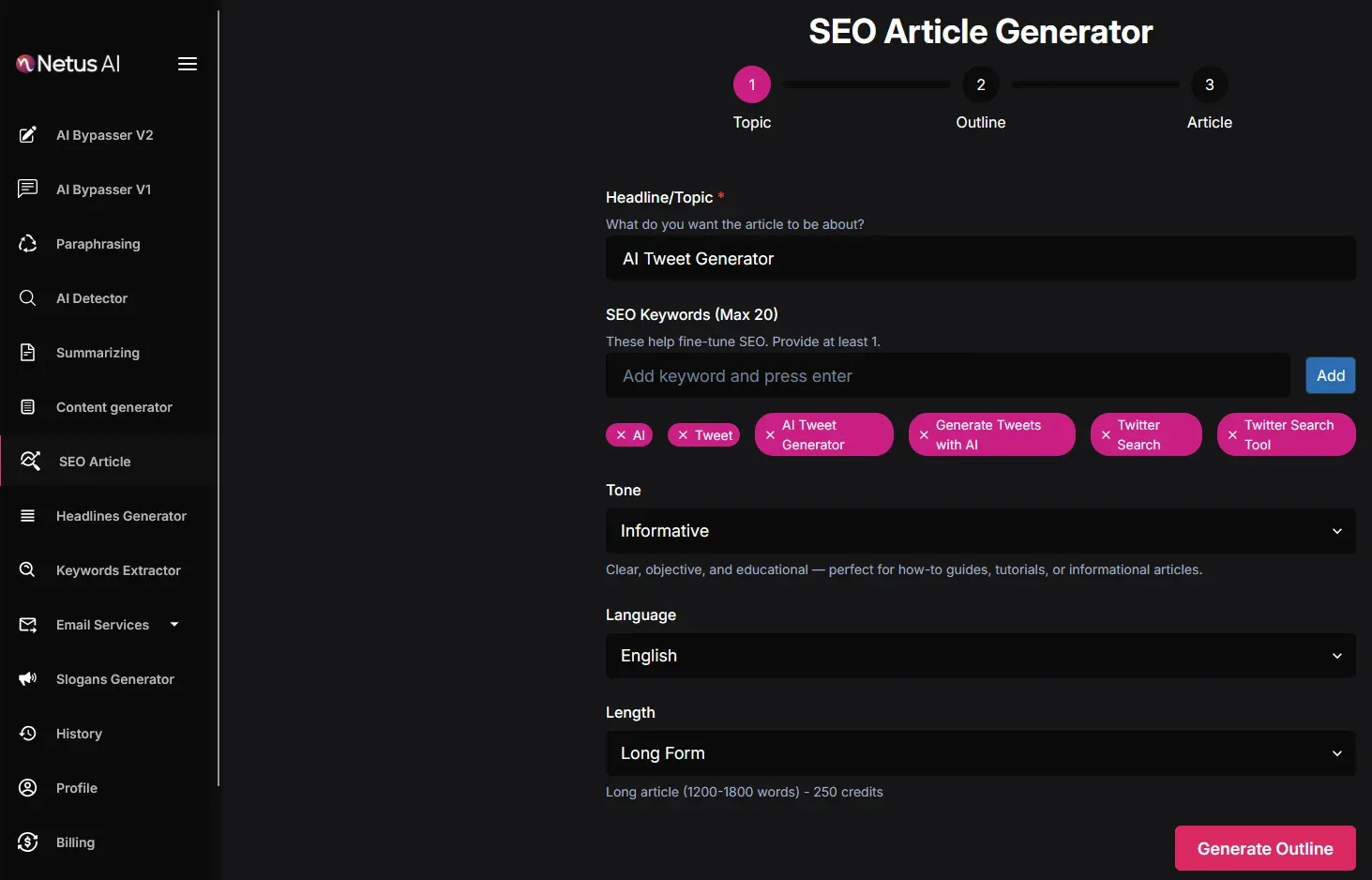Image resolution: width=1372 pixels, height=880 pixels.
Task: Expand the Language selector
Action: click(980, 656)
